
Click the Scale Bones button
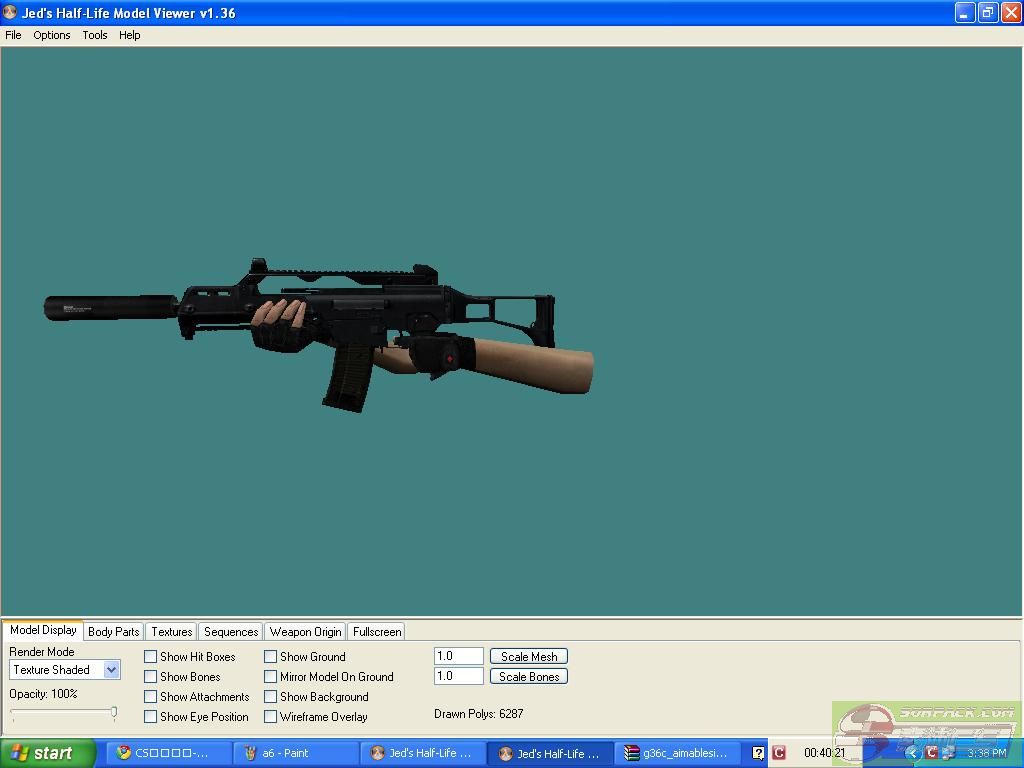(529, 677)
